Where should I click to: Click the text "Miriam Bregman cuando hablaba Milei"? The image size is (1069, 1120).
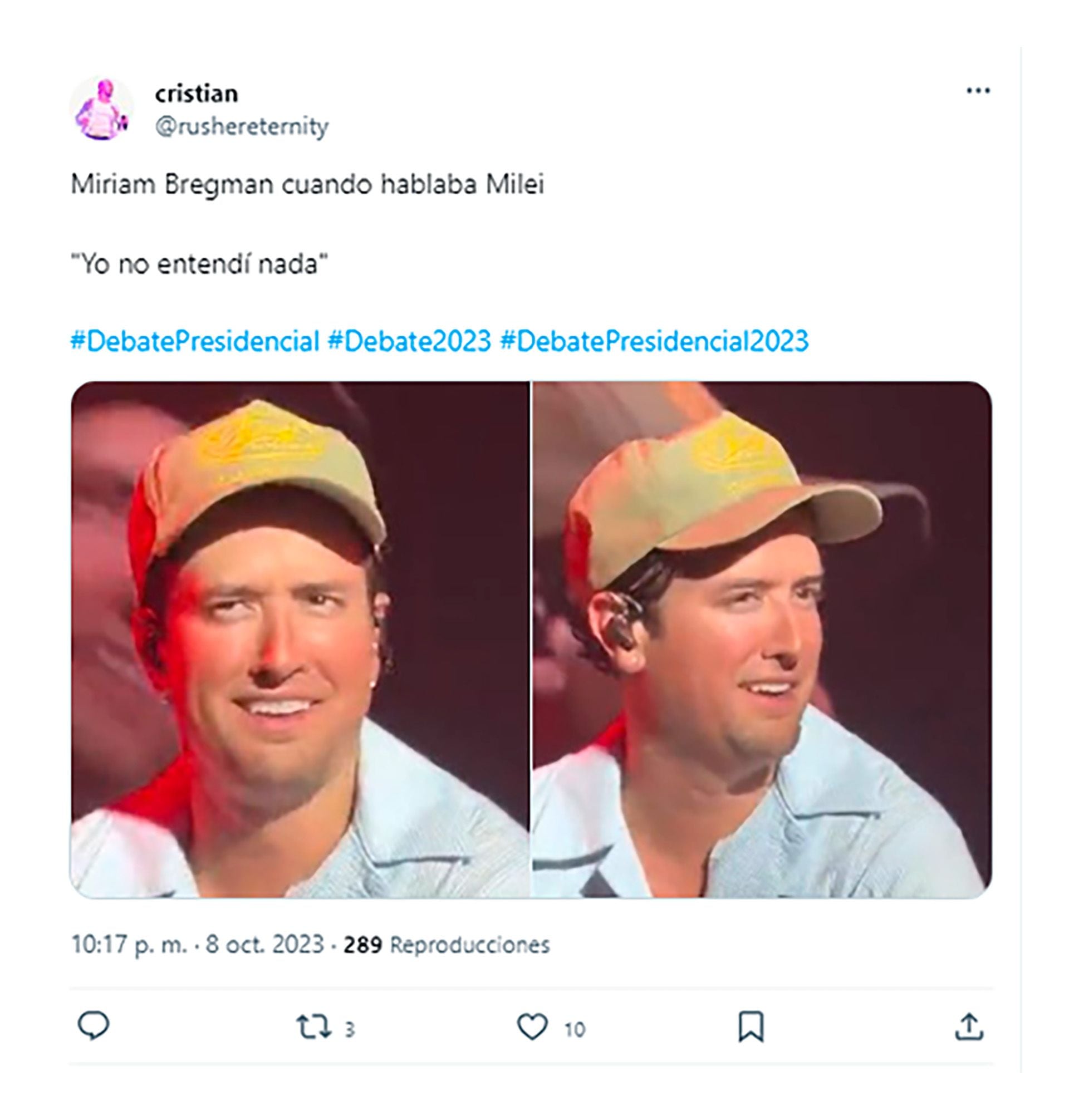coord(308,185)
